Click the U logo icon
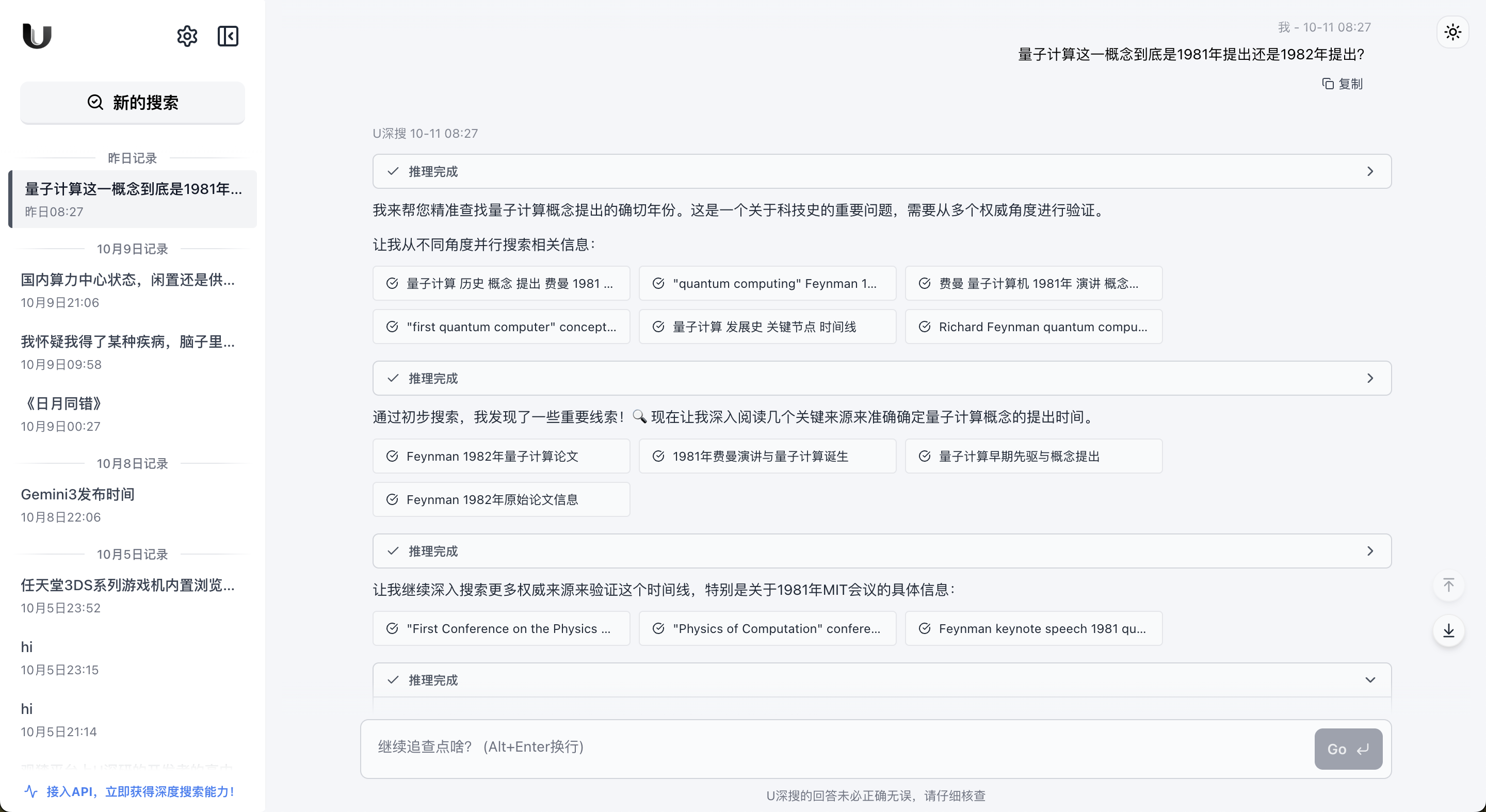The width and height of the screenshot is (1486, 812). (x=37, y=36)
